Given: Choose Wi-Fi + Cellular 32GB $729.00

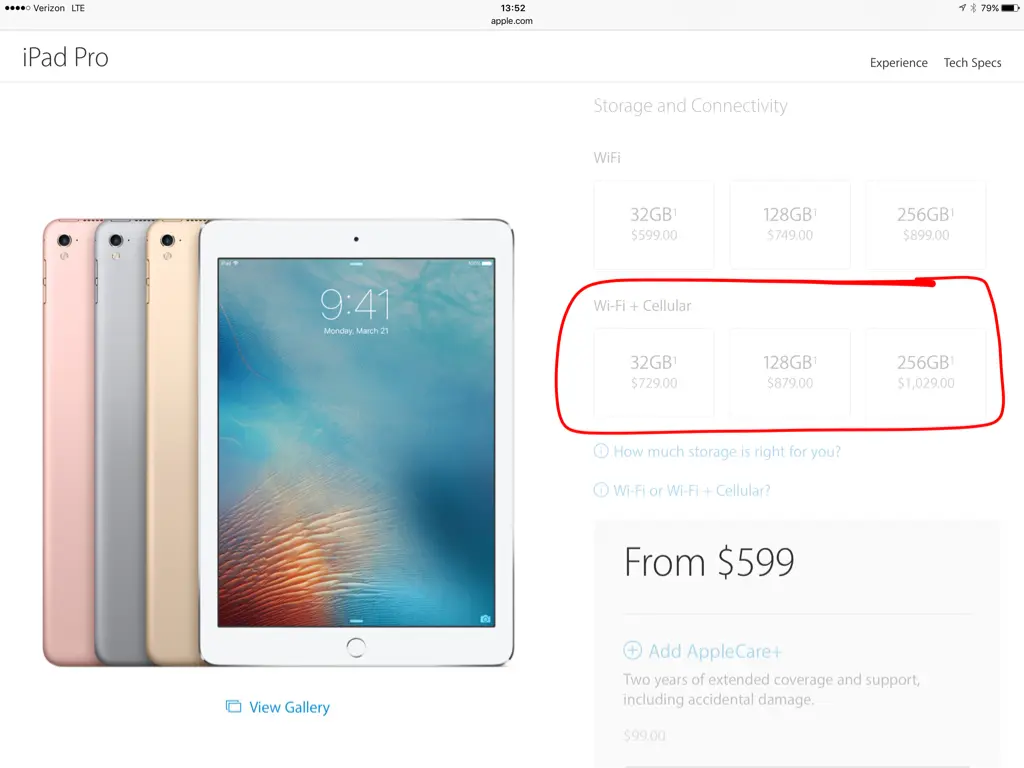Looking at the screenshot, I should point(654,373).
